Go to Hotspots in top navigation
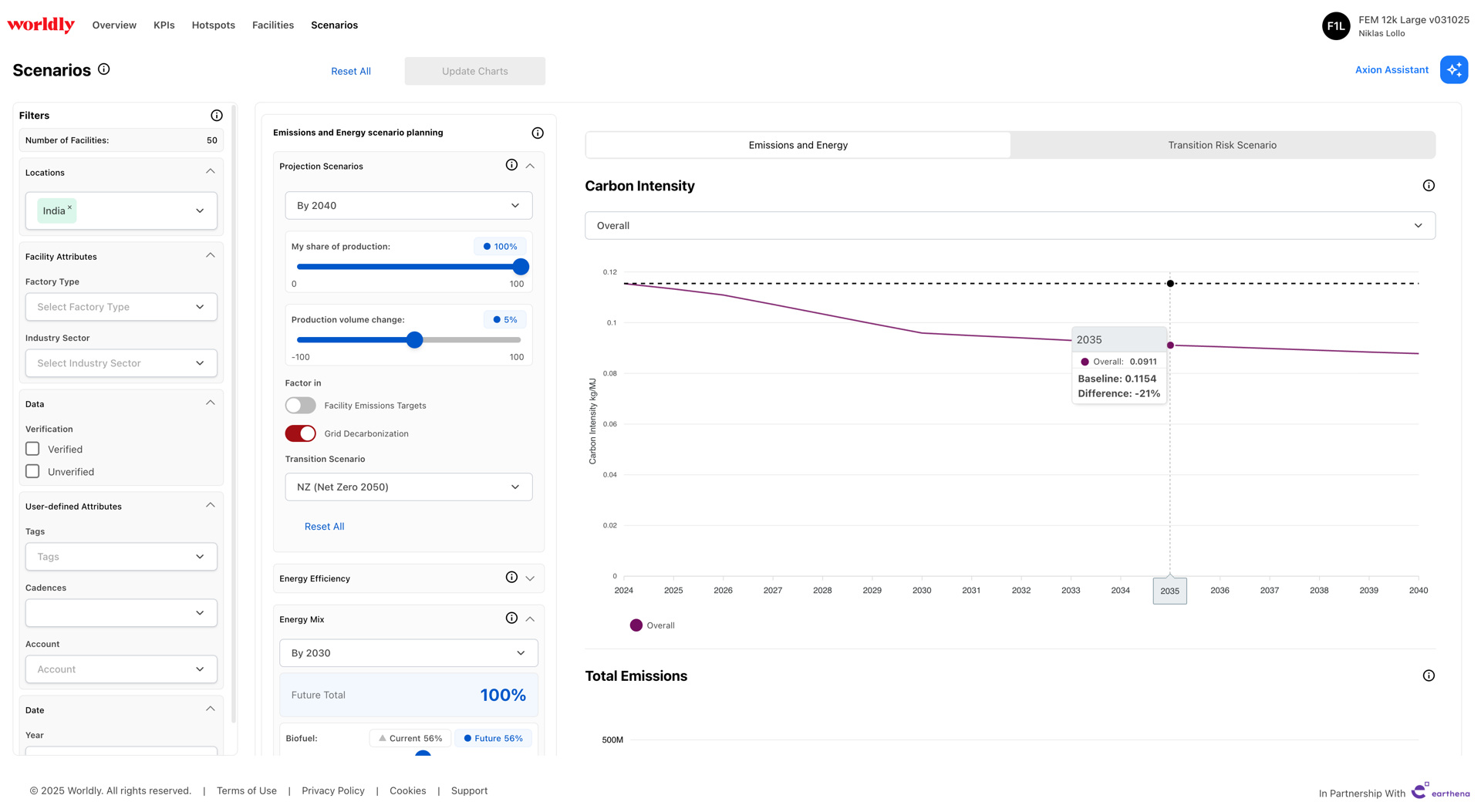Image resolution: width=1481 pixels, height=812 pixels. [x=214, y=25]
